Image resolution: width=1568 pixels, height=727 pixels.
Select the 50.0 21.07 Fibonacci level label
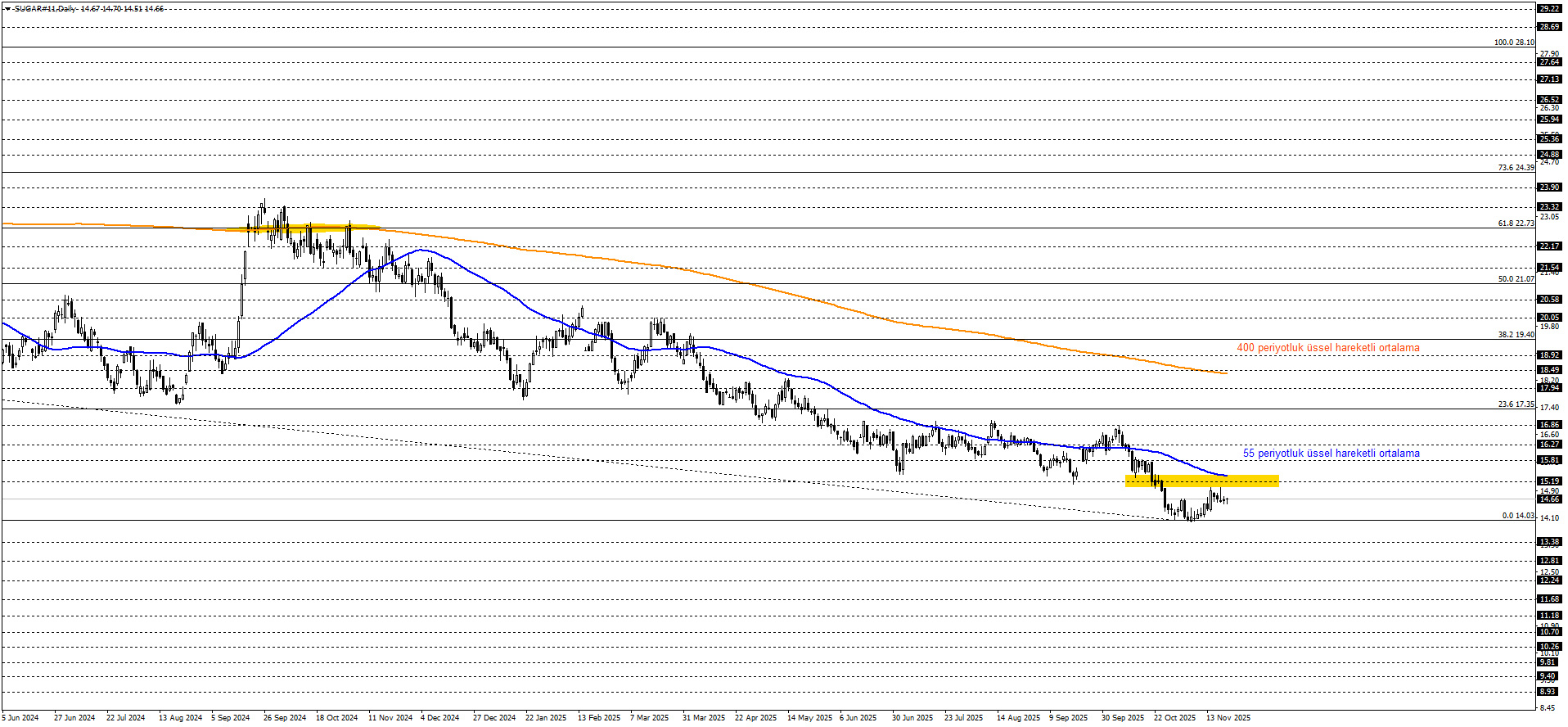pyautogui.click(x=1516, y=279)
